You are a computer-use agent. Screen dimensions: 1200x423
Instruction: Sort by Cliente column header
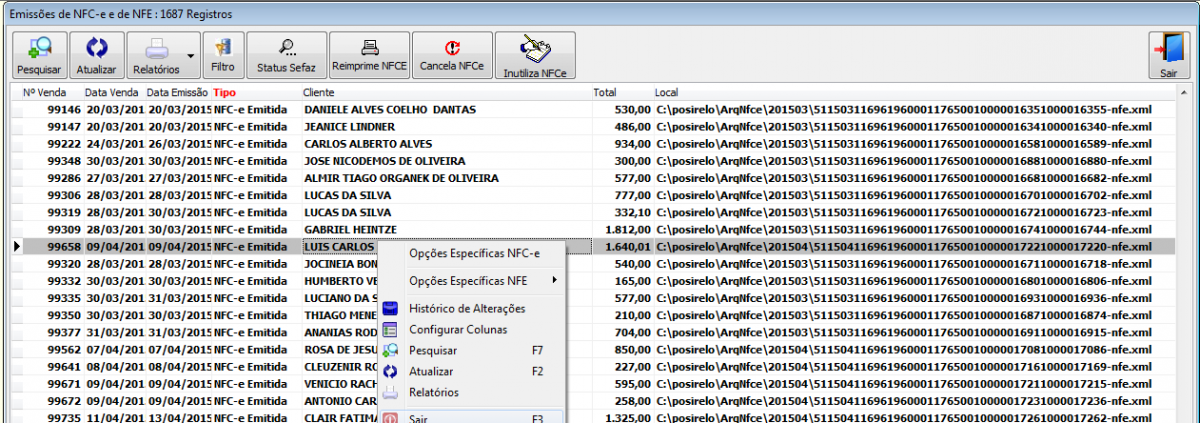pos(319,92)
